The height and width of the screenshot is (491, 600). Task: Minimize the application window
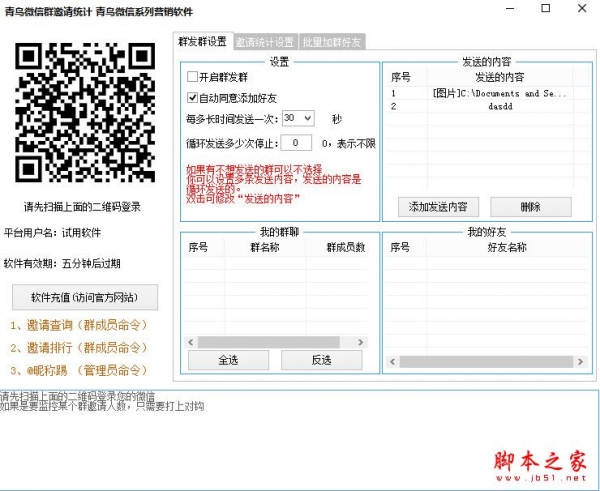(510, 8)
